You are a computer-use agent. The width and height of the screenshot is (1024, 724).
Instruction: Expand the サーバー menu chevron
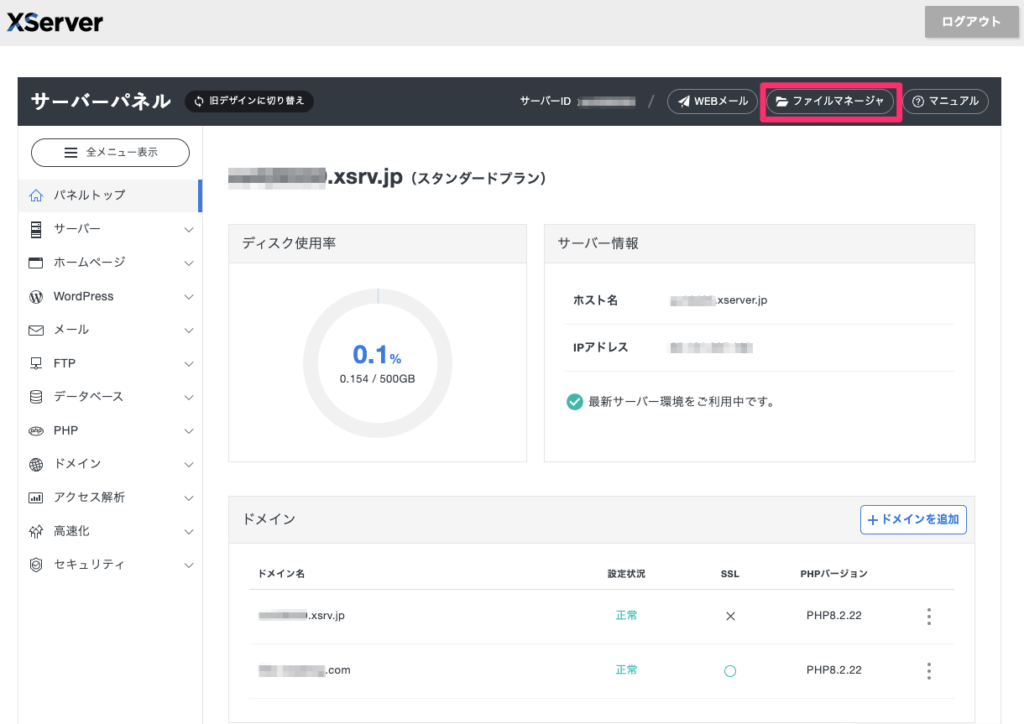point(189,230)
